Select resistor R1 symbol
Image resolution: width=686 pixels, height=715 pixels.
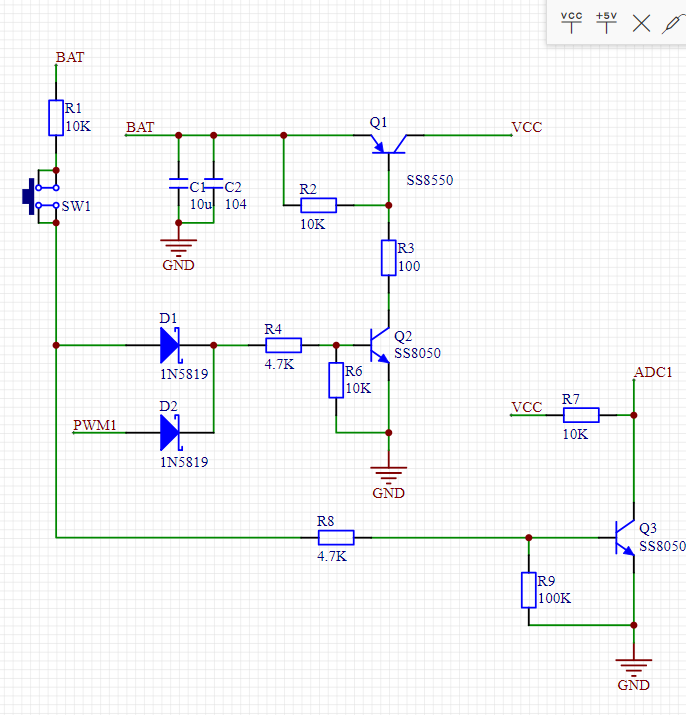click(56, 118)
